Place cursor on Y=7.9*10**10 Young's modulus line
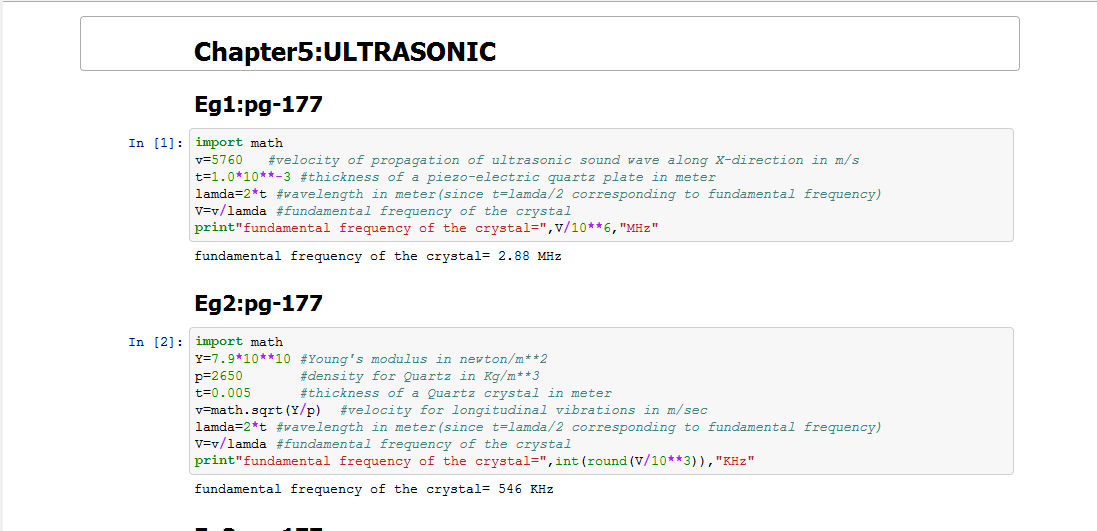The height and width of the screenshot is (531, 1097). 371,359
